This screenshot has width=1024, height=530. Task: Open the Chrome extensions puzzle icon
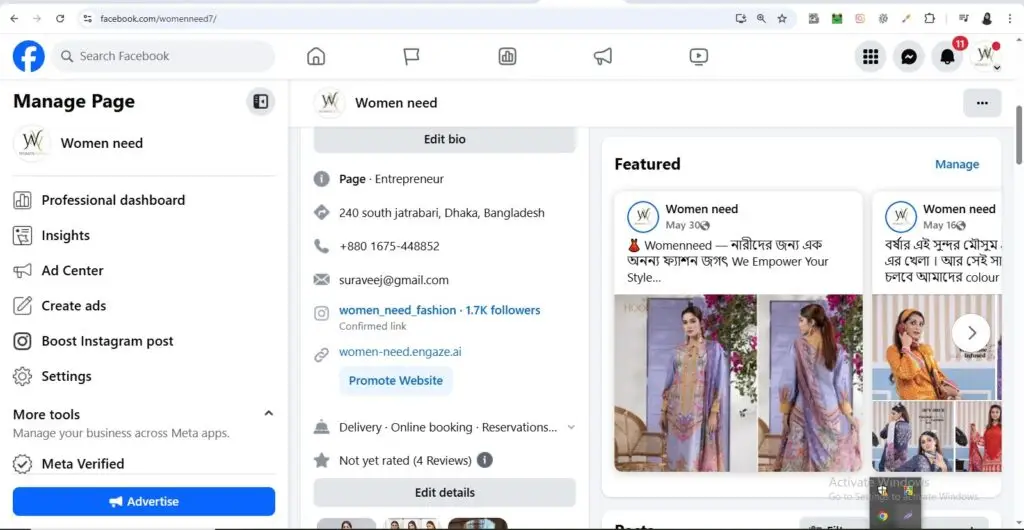click(929, 19)
